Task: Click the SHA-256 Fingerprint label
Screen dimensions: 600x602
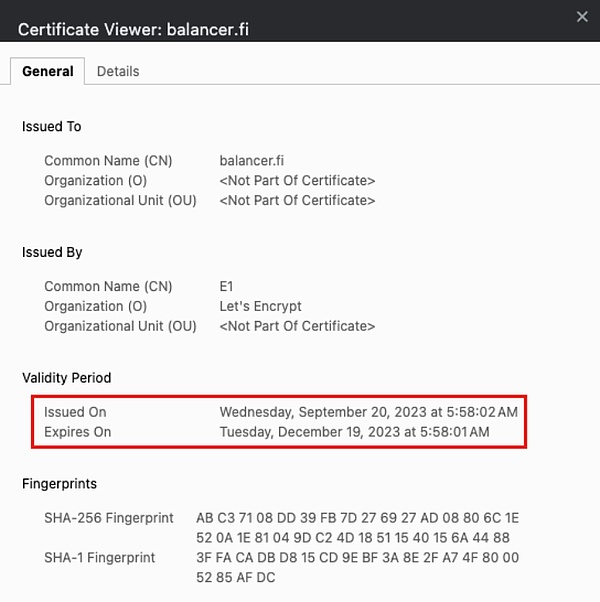Action: tap(108, 518)
